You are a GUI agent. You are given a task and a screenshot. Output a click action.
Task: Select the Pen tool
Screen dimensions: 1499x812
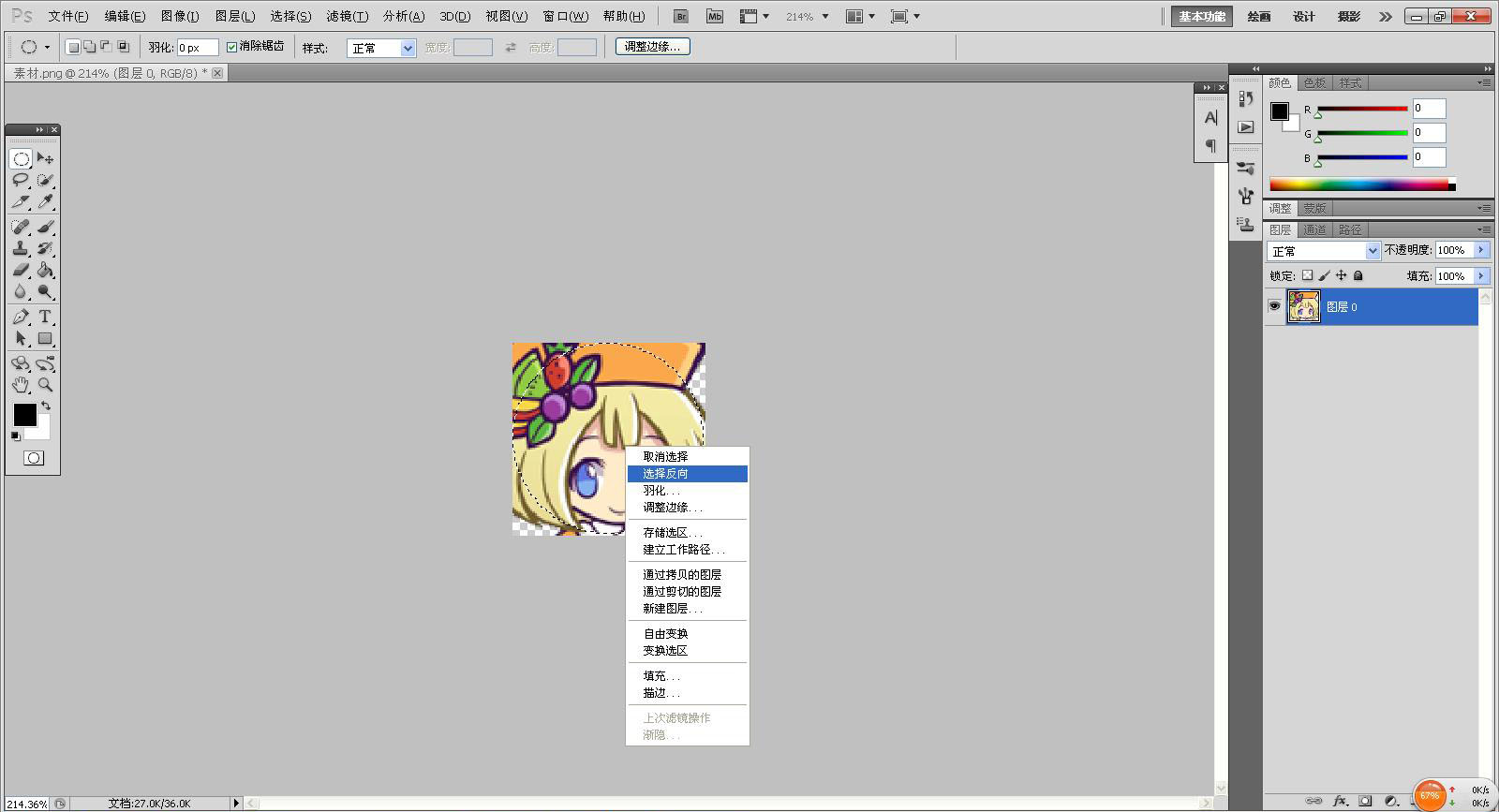point(21,317)
